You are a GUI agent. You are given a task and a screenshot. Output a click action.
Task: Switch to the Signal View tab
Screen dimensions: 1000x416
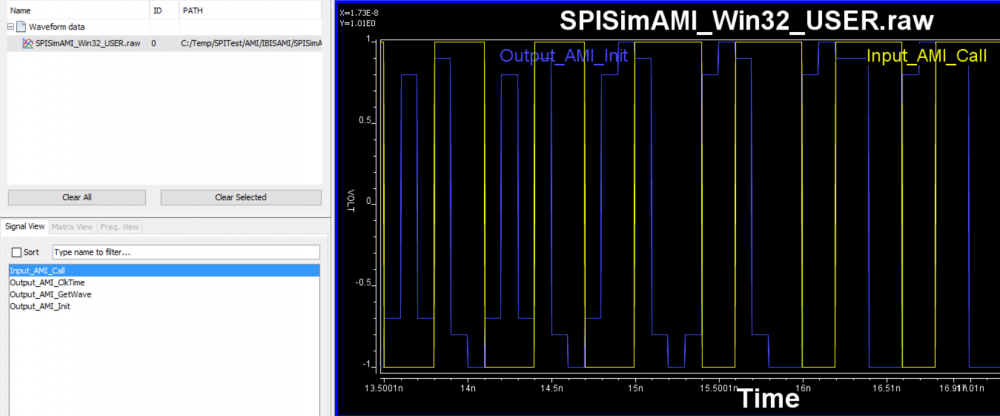tap(24, 227)
